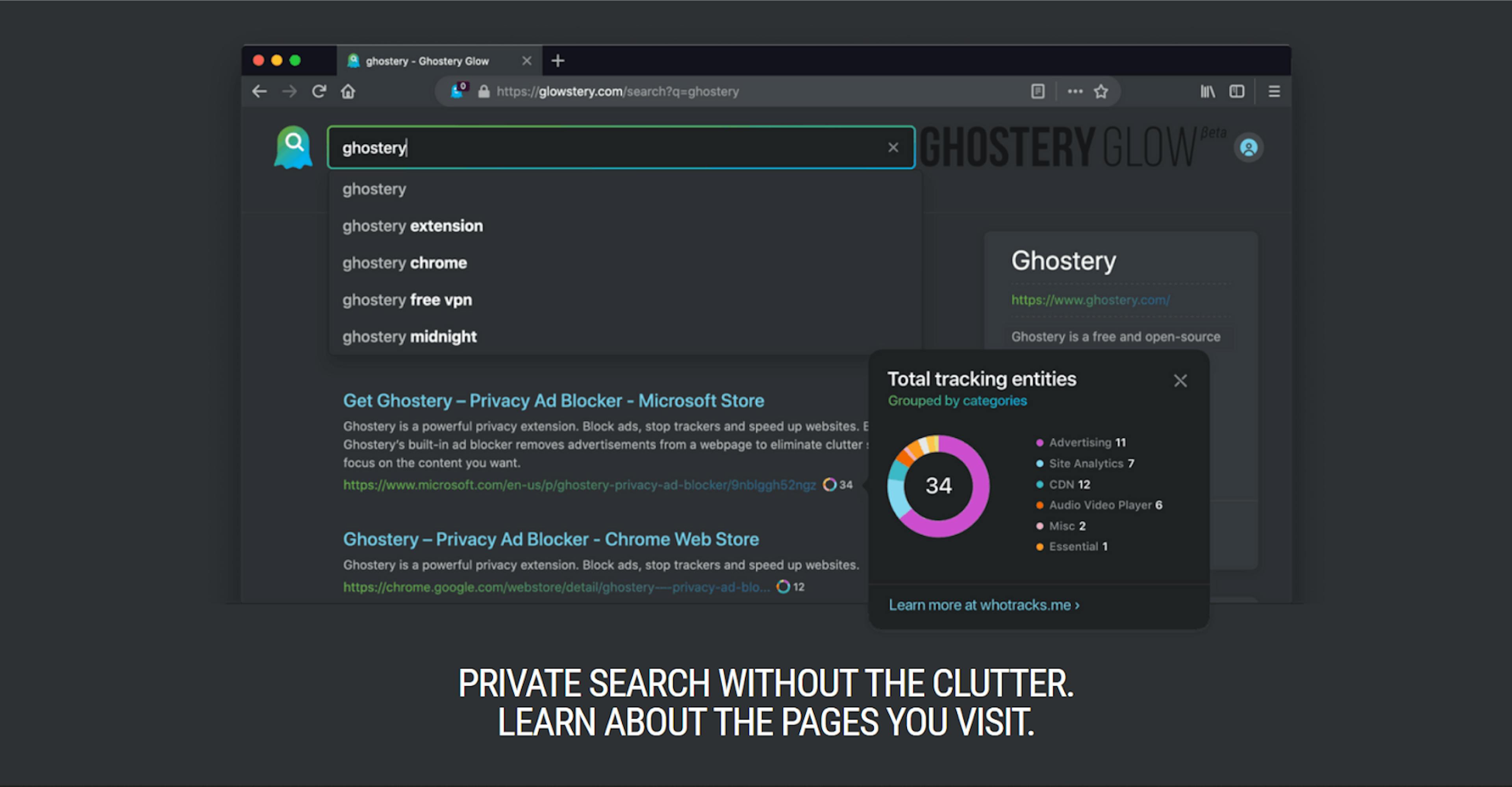Bookmark this page with the star icon
The image size is (1512, 787).
point(1101,92)
